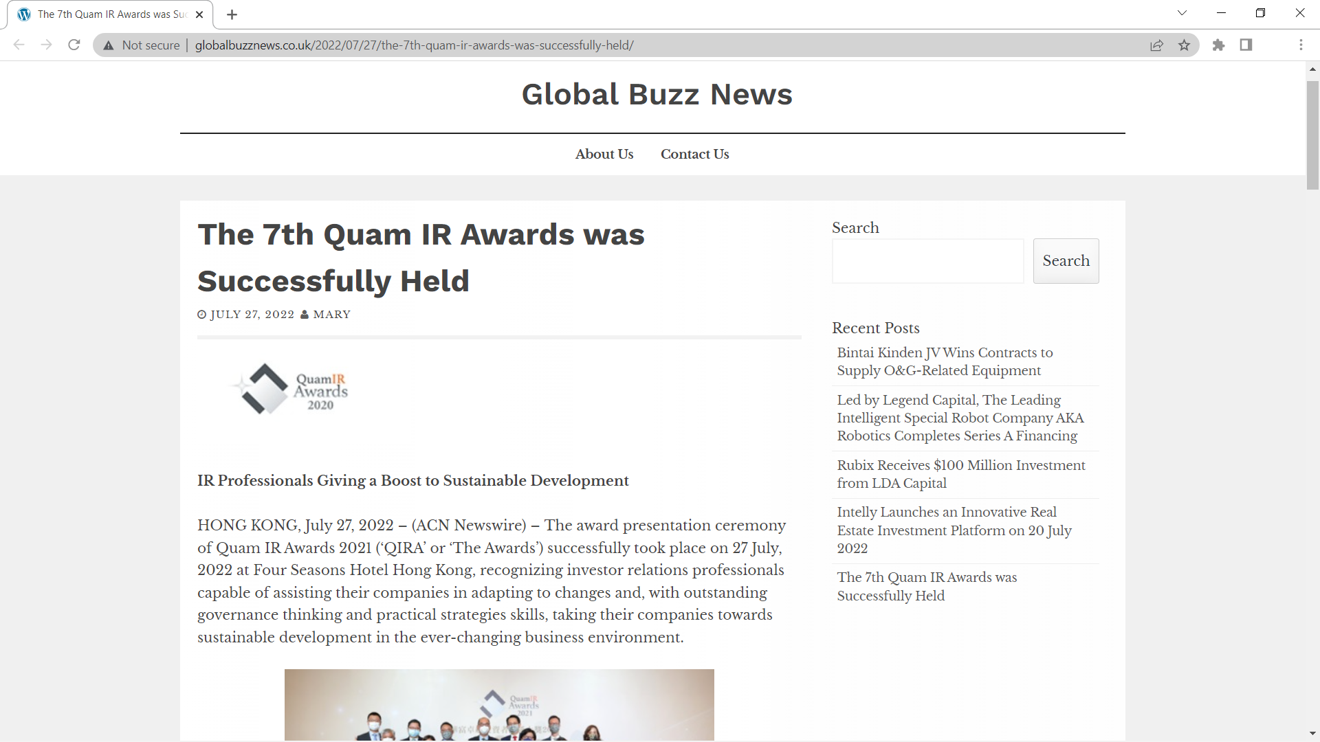Click the Quam IR Awards 2020 logo image

coord(291,389)
